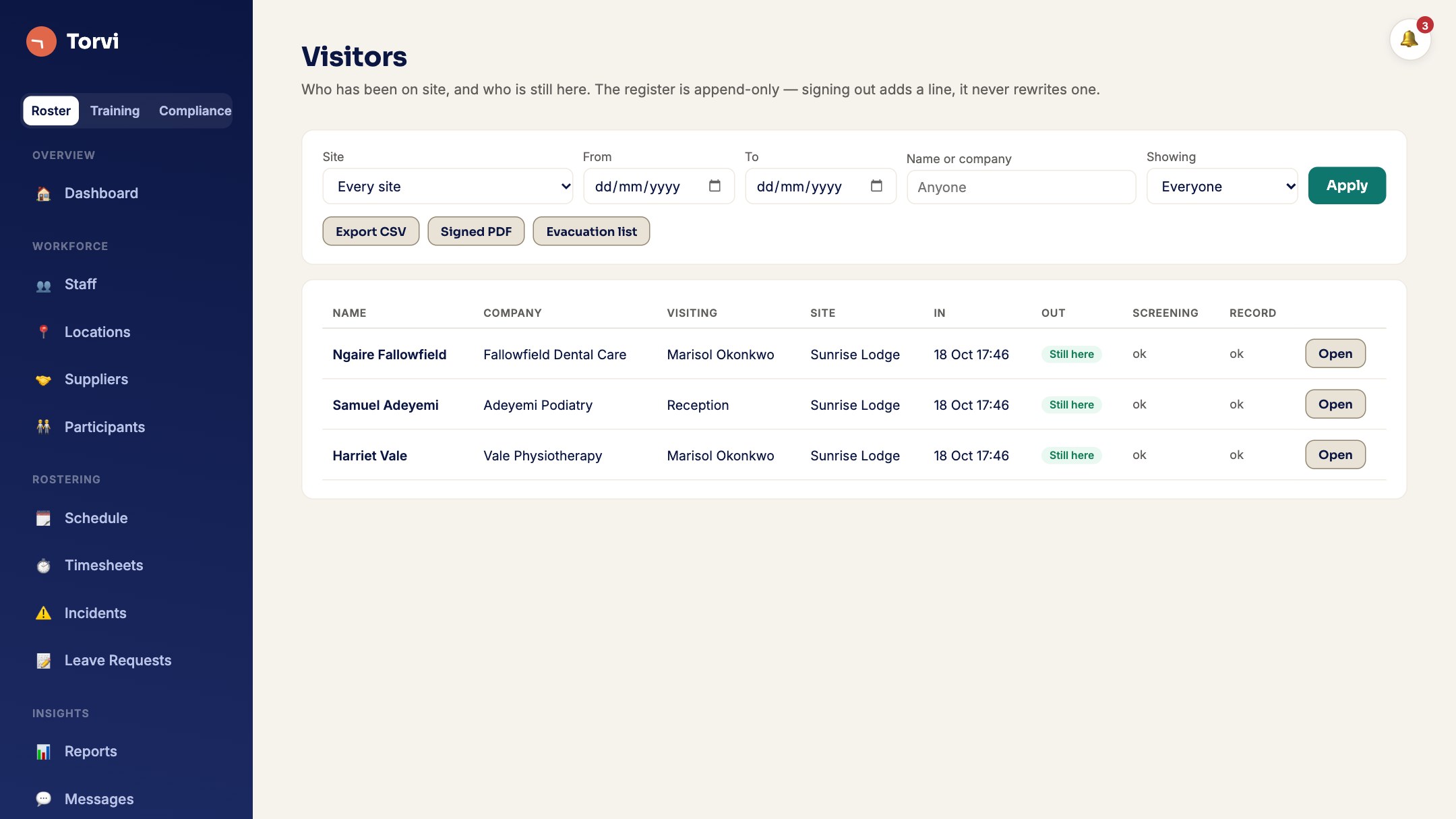
Task: Open the notifications bell
Action: click(1409, 39)
